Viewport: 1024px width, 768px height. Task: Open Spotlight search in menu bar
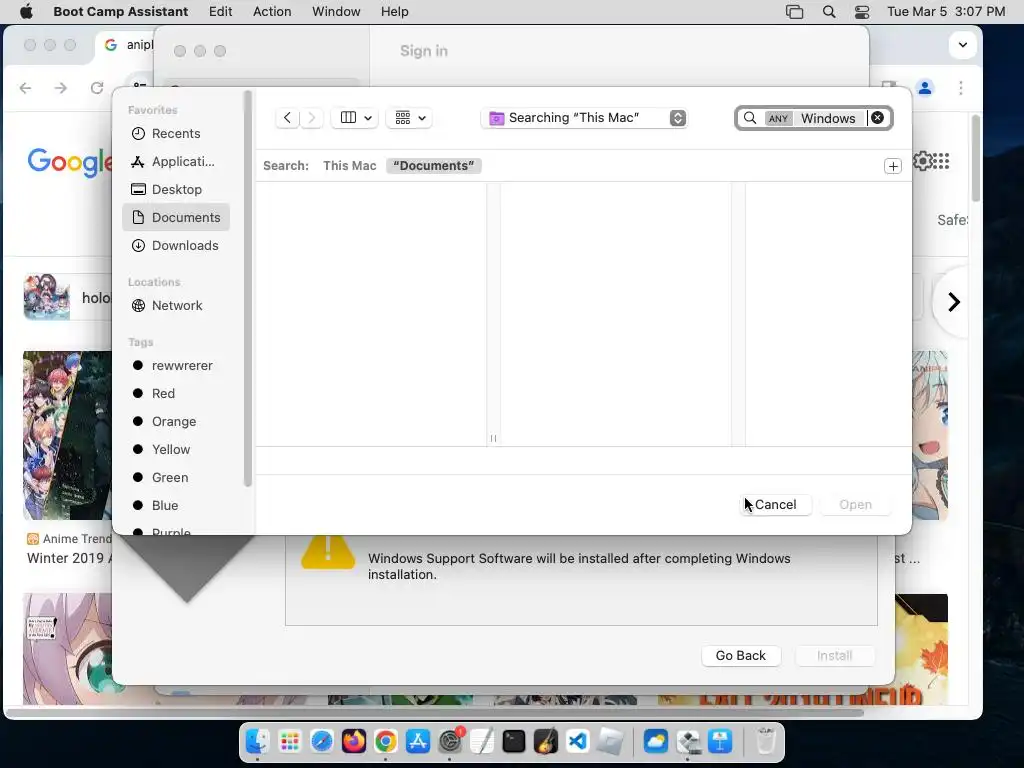pos(829,12)
